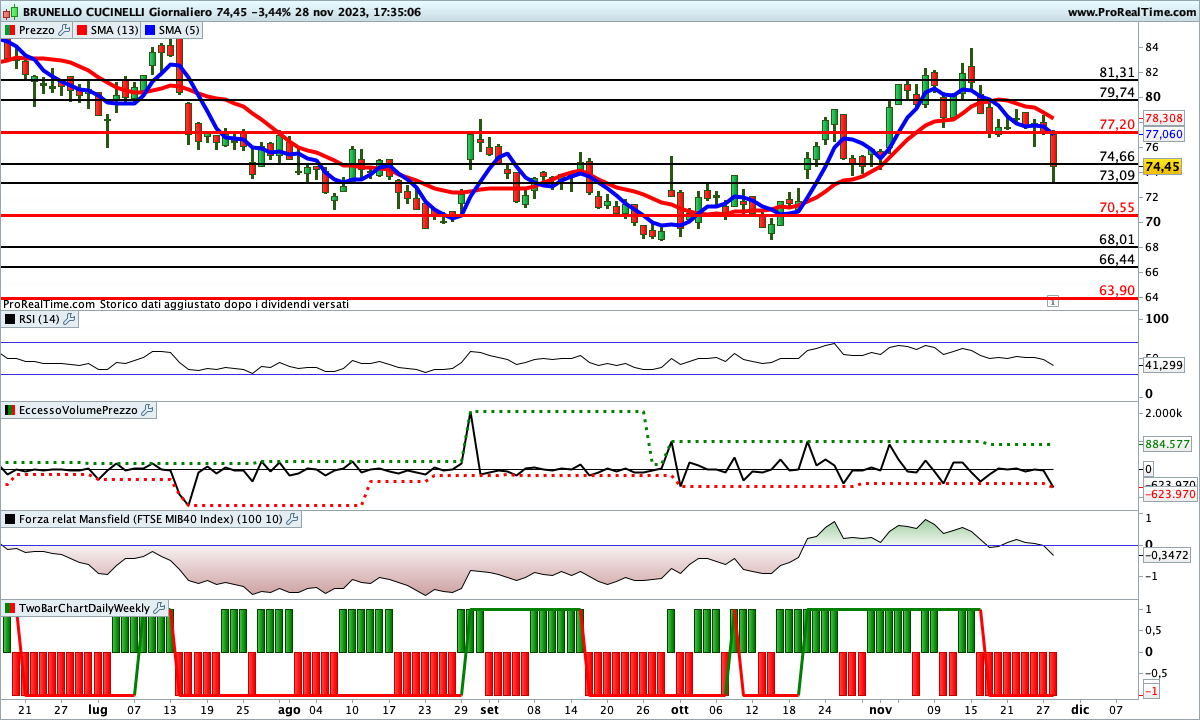Select the EccessoVolumePrezzo panel label

78,410
